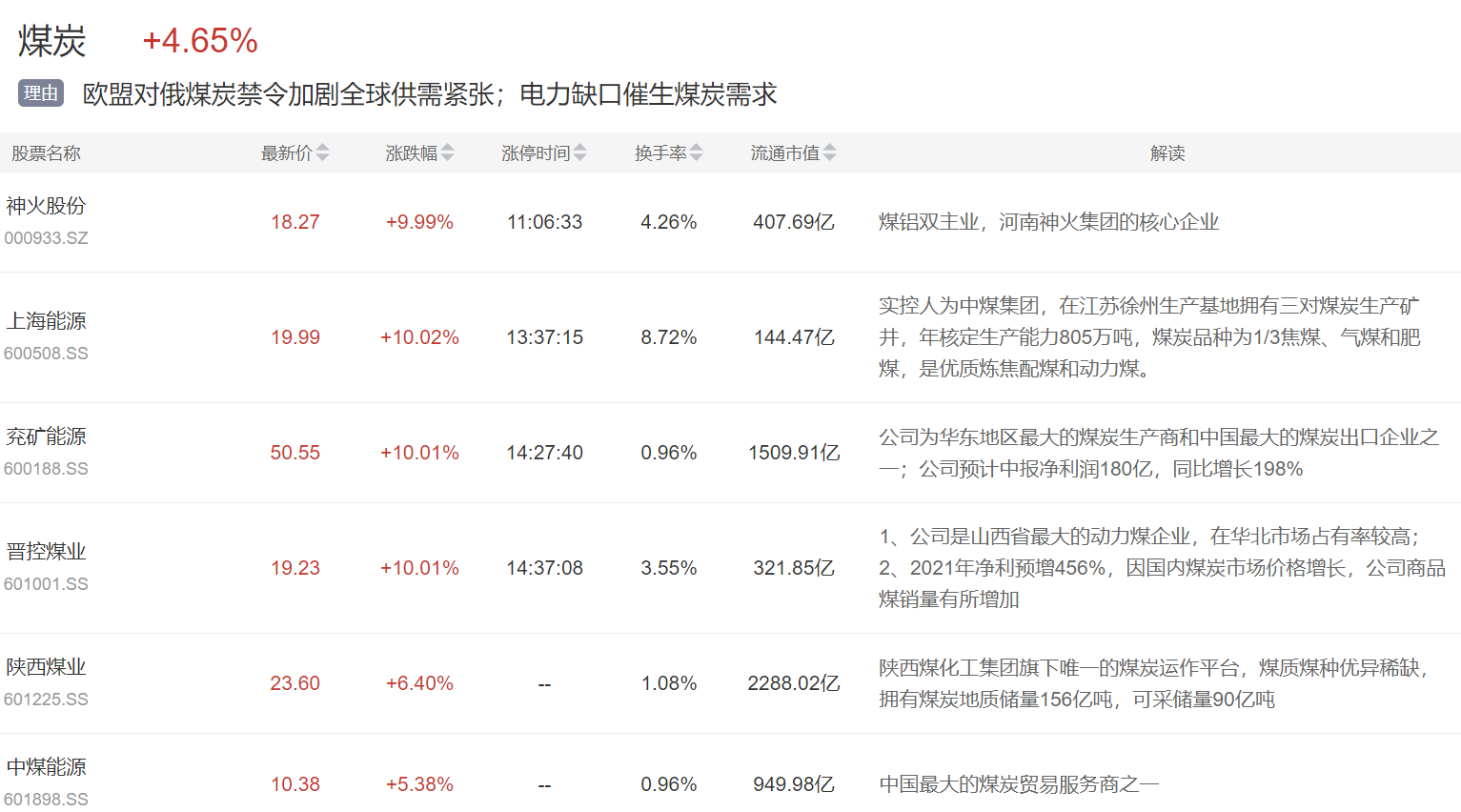Click price 10.38
Viewport: 1461px width, 812px height.
pos(295,784)
